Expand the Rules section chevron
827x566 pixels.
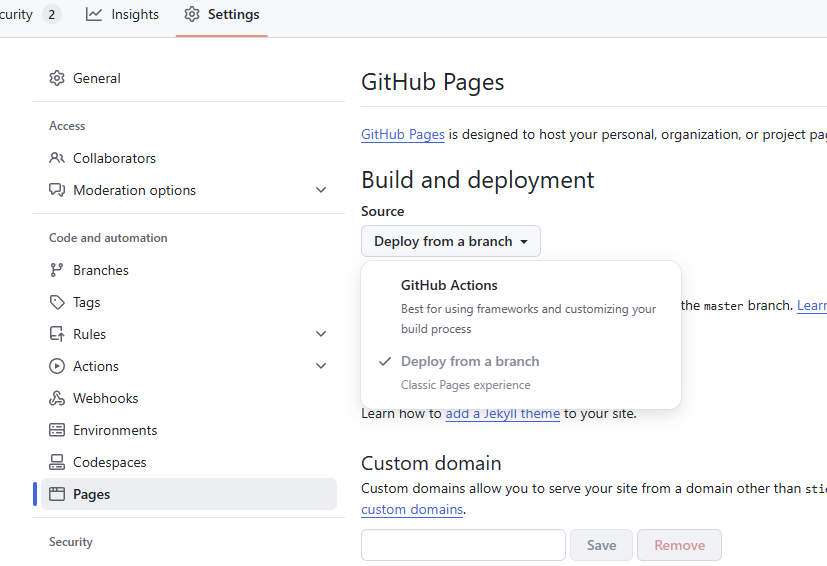click(321, 334)
